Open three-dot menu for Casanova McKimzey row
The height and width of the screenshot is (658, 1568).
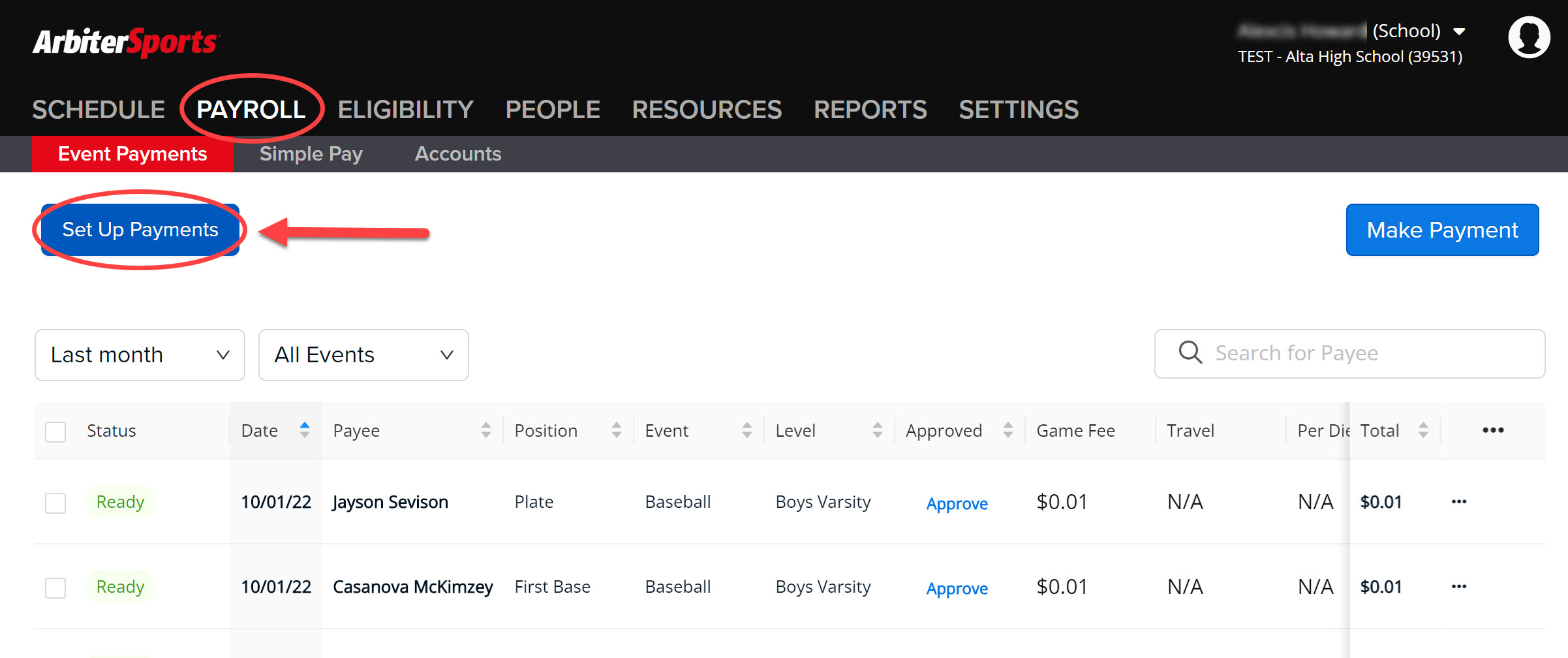tap(1459, 587)
